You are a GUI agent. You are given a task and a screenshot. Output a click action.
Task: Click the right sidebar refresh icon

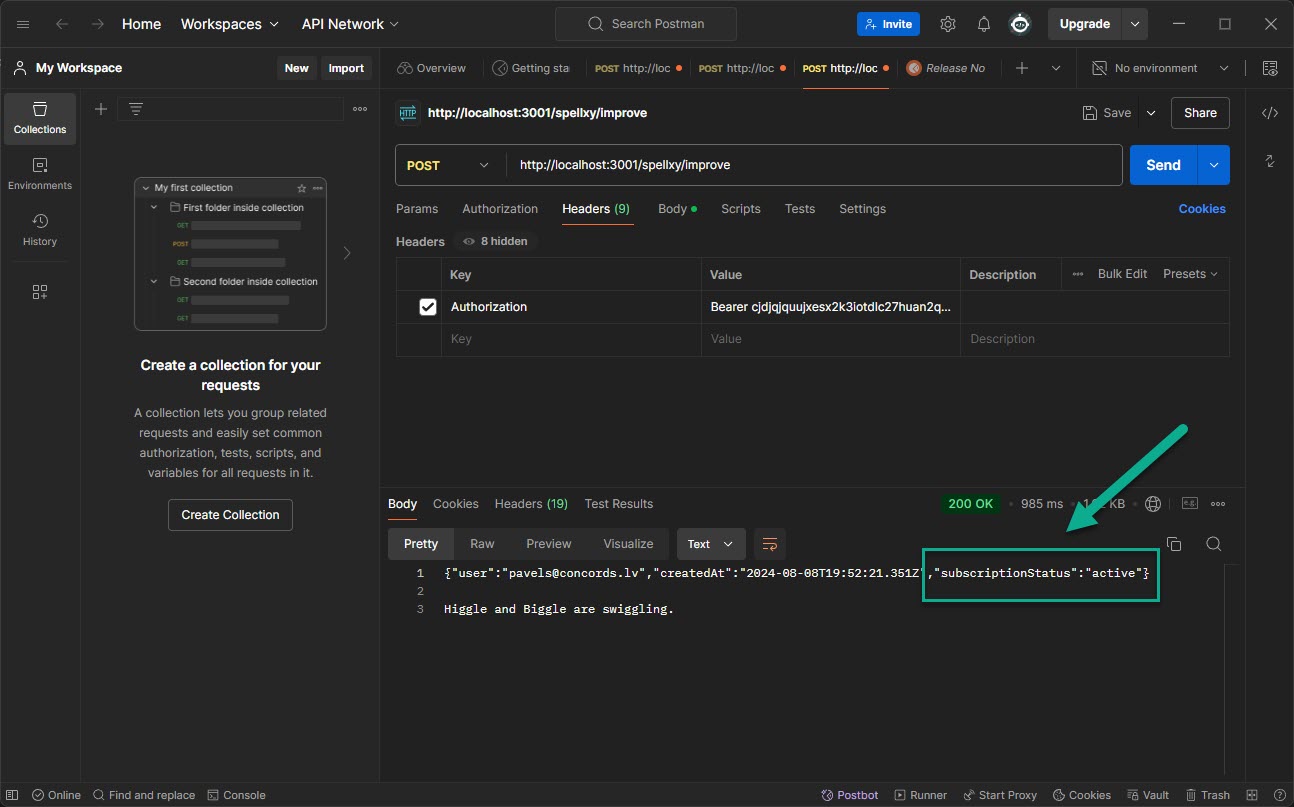click(1270, 161)
